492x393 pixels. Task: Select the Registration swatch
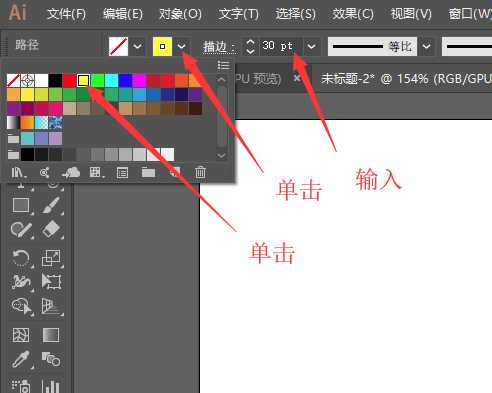coord(27,80)
